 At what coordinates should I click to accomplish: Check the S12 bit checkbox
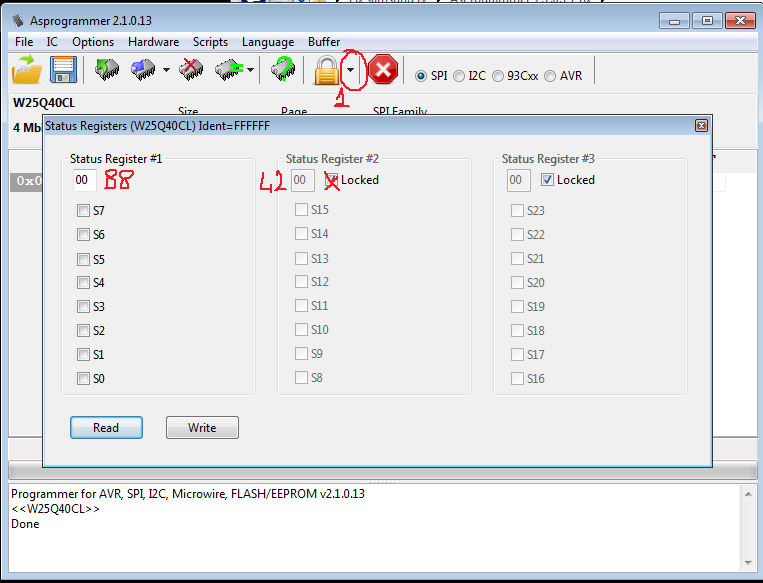tap(301, 282)
